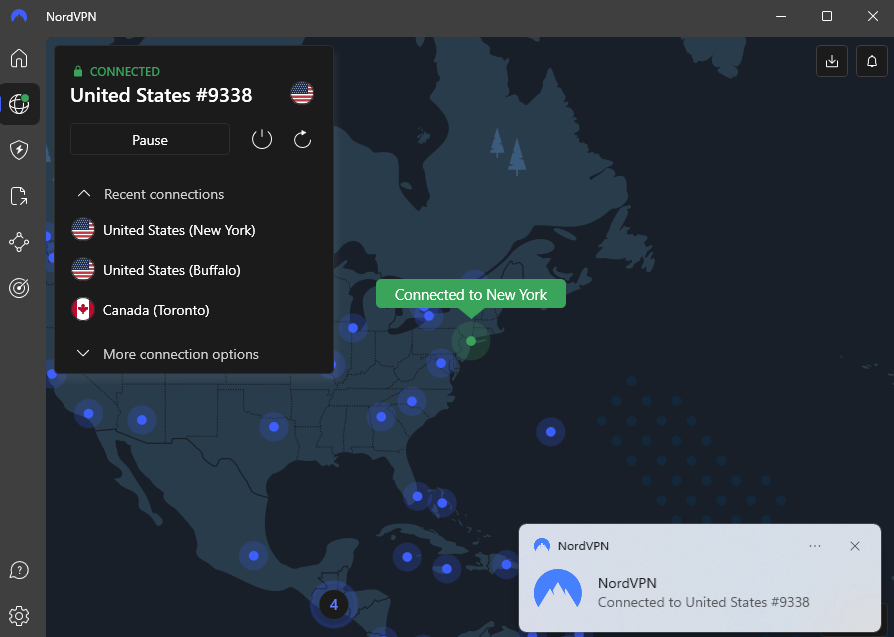
Task: Dismiss the NordVPN toast notification
Action: 855,546
